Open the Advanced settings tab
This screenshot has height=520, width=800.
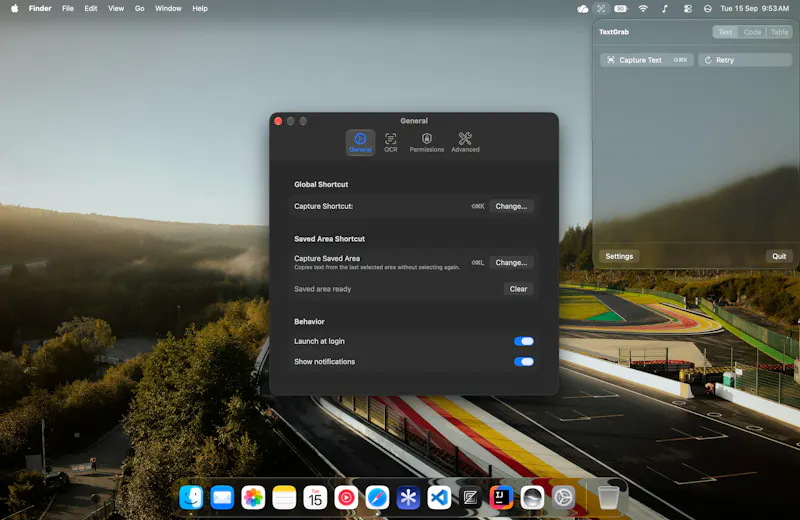pyautogui.click(x=465, y=142)
